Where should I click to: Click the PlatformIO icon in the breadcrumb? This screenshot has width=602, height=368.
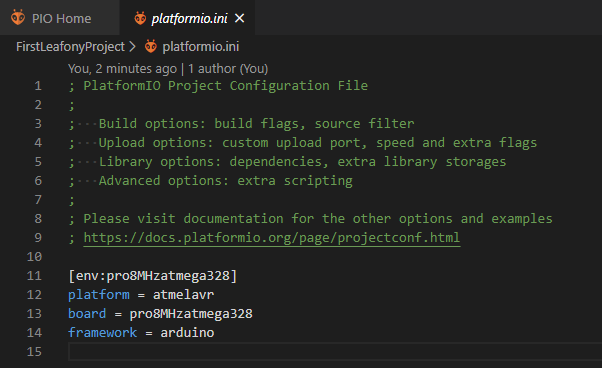tap(151, 46)
